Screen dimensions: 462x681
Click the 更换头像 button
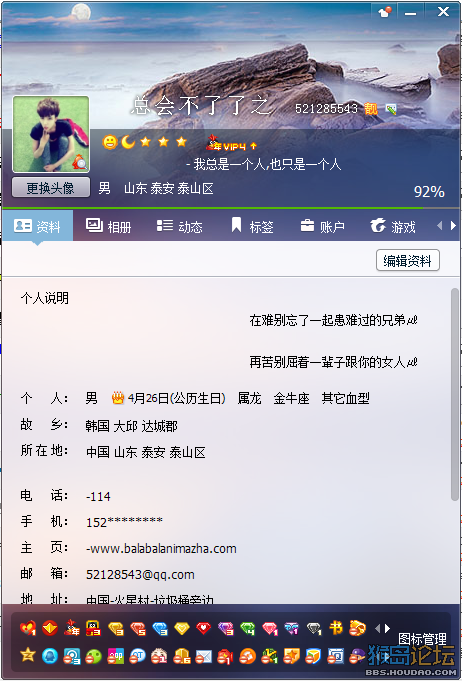point(51,188)
